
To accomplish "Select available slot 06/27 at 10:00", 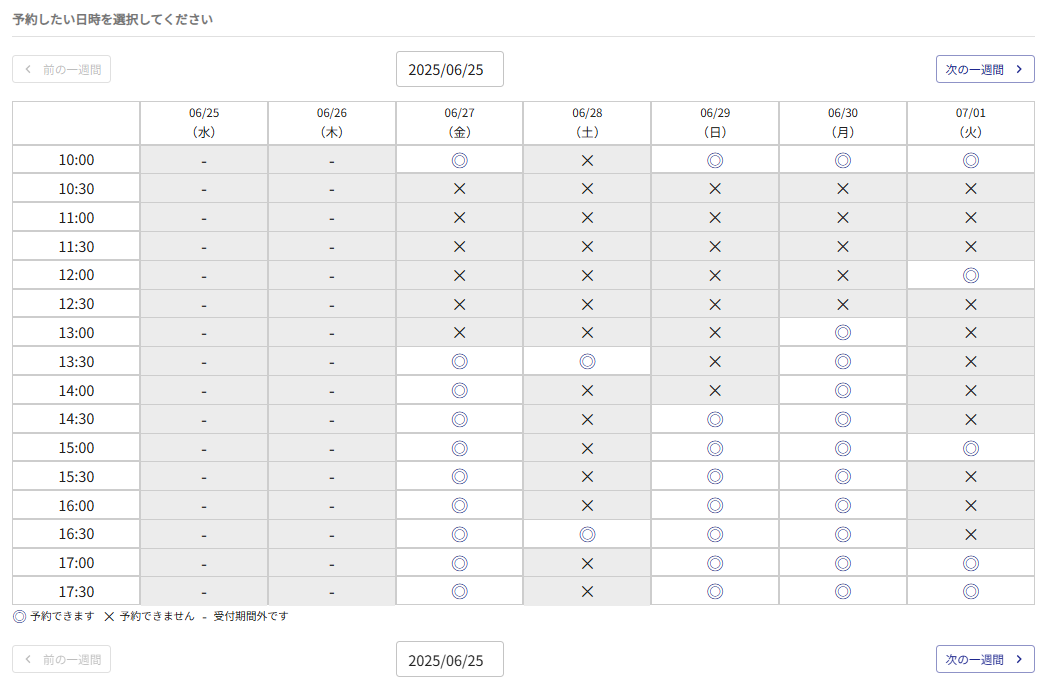I will pos(459,160).
